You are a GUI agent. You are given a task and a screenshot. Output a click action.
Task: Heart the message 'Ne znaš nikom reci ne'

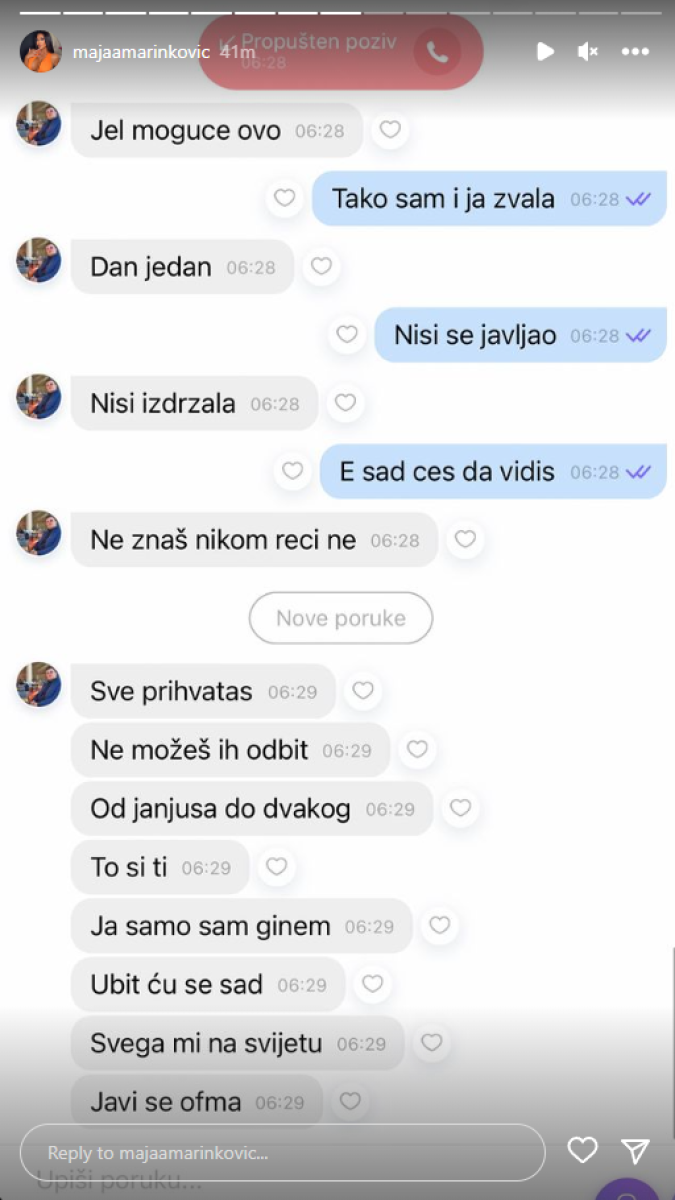(x=465, y=540)
